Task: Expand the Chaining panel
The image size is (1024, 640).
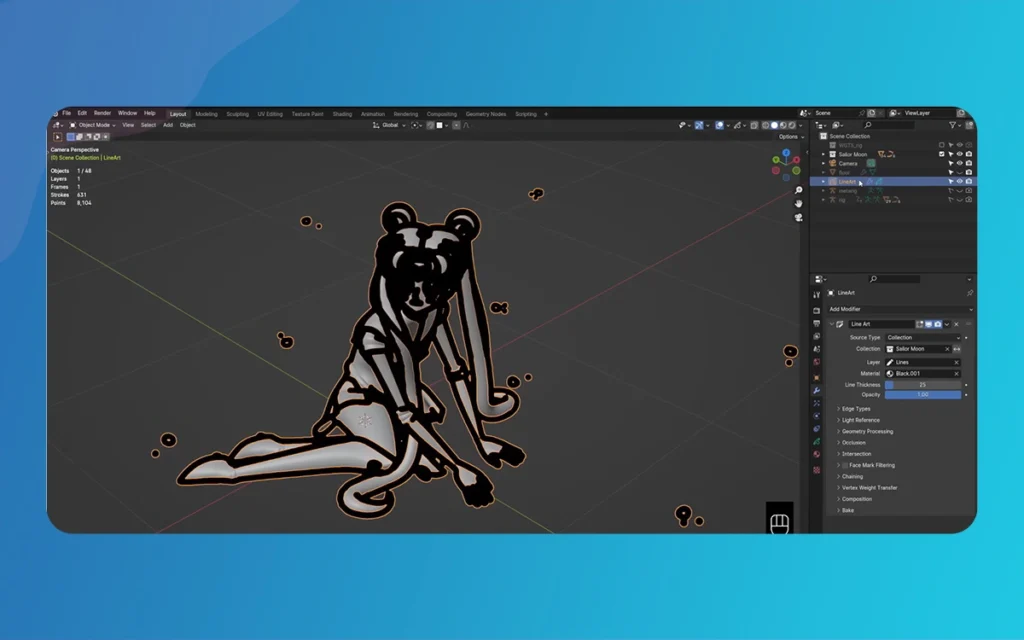Action: click(x=850, y=477)
